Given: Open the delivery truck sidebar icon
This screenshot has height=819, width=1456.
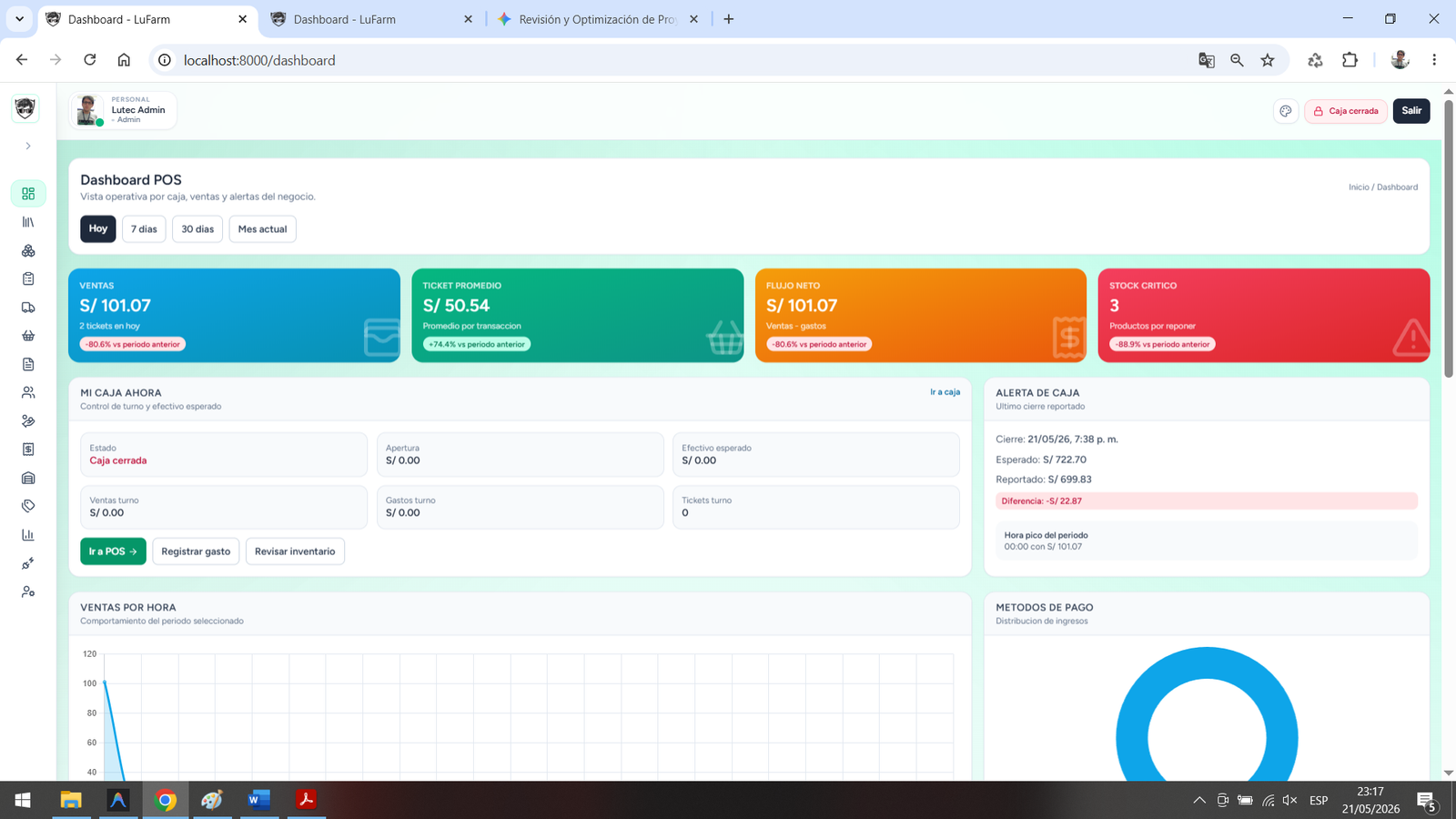Looking at the screenshot, I should [28, 308].
